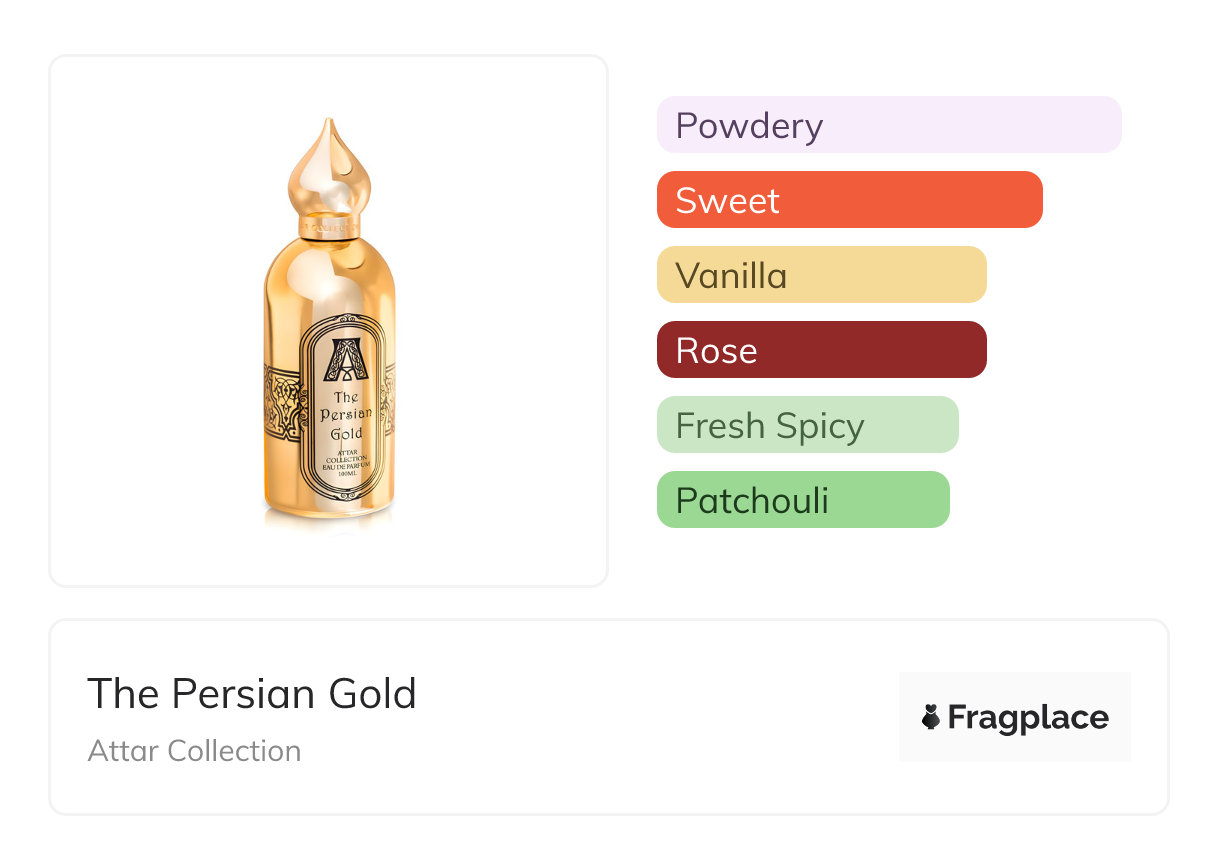Select the orange Sweet accord bar

[849, 200]
